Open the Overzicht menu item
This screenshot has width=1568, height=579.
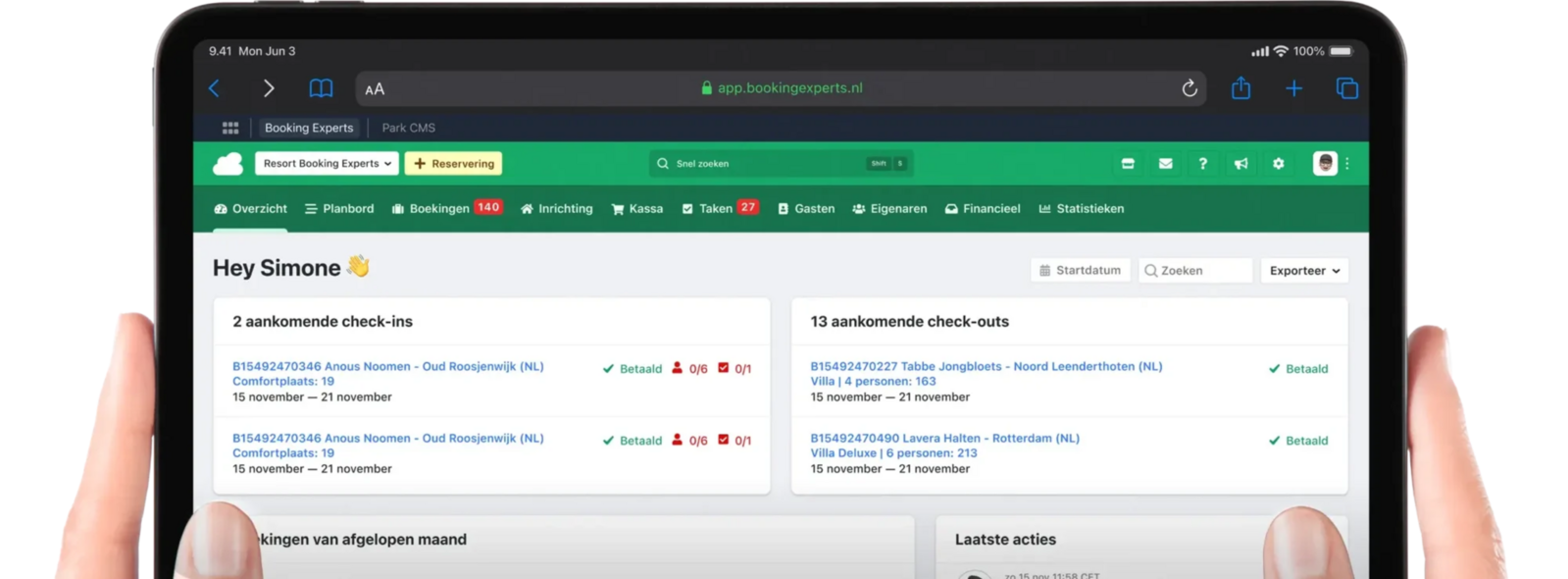[250, 209]
